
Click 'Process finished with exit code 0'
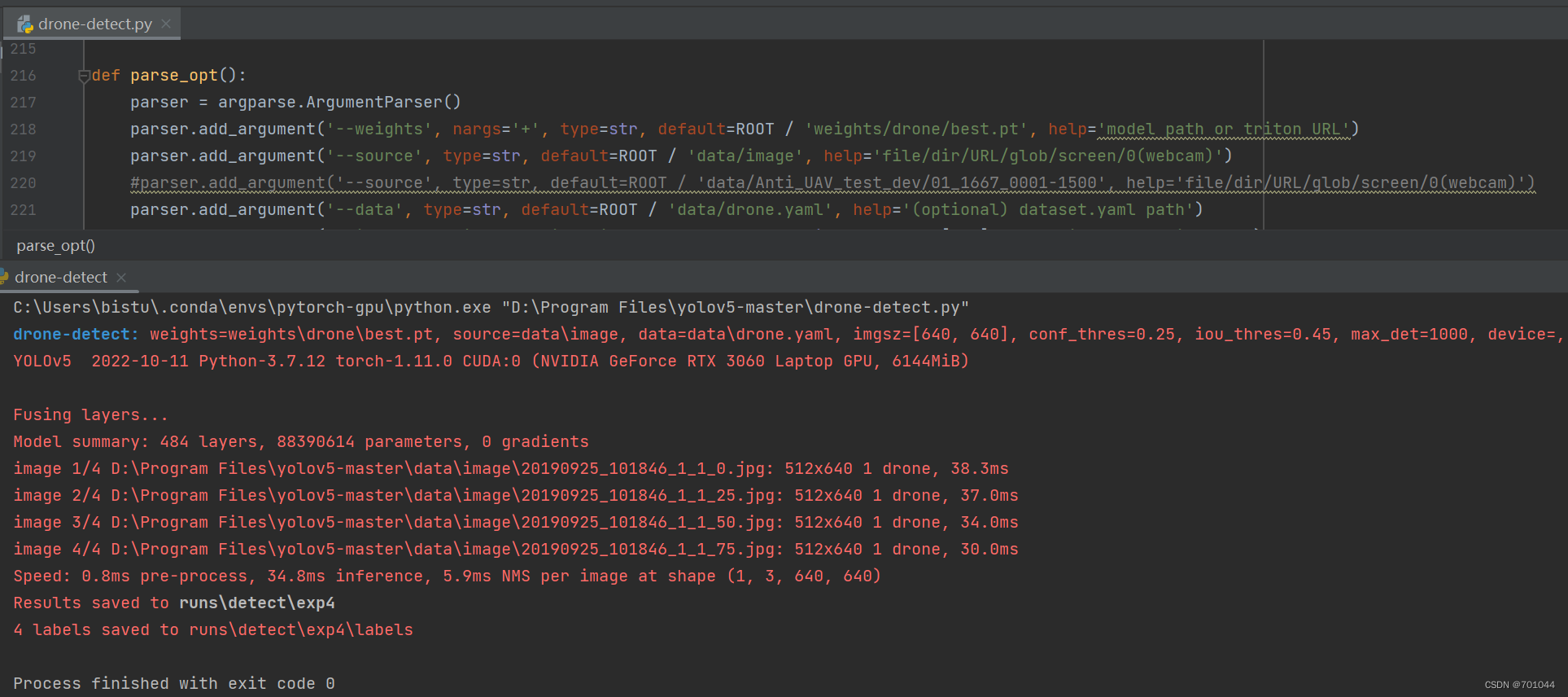coord(173,684)
